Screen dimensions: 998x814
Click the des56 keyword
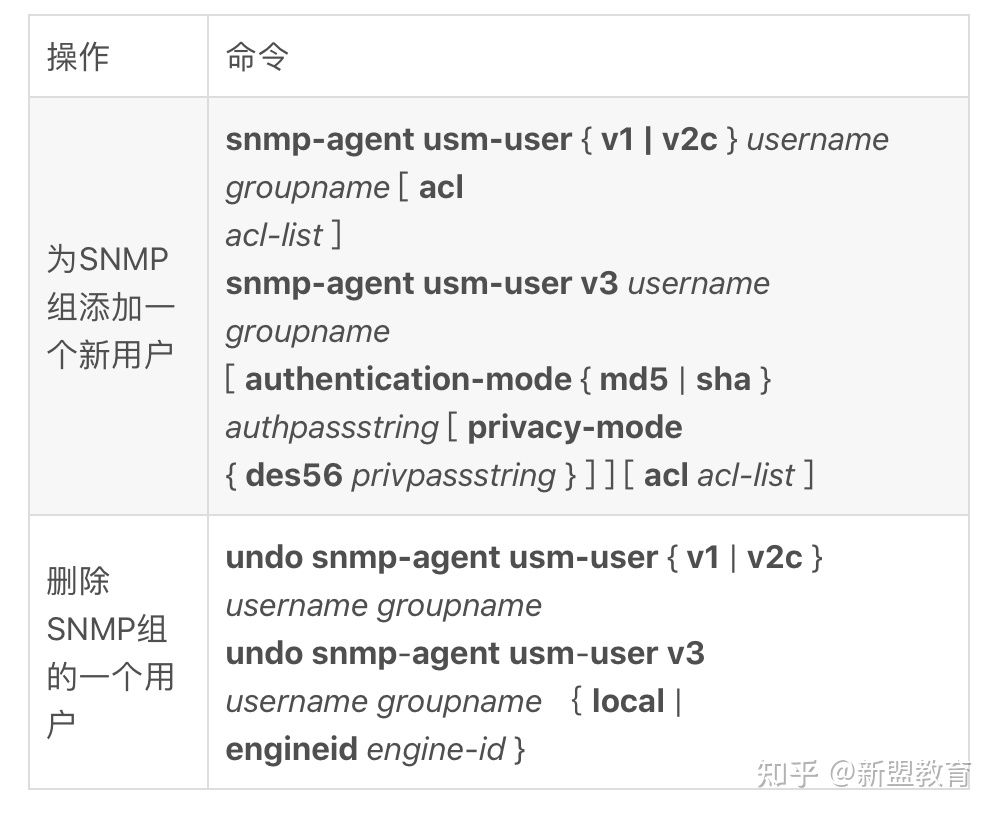pyautogui.click(x=294, y=475)
